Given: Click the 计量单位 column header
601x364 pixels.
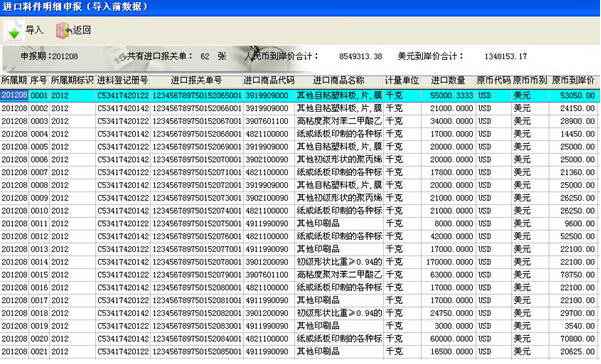Looking at the screenshot, I should click(x=402, y=80).
